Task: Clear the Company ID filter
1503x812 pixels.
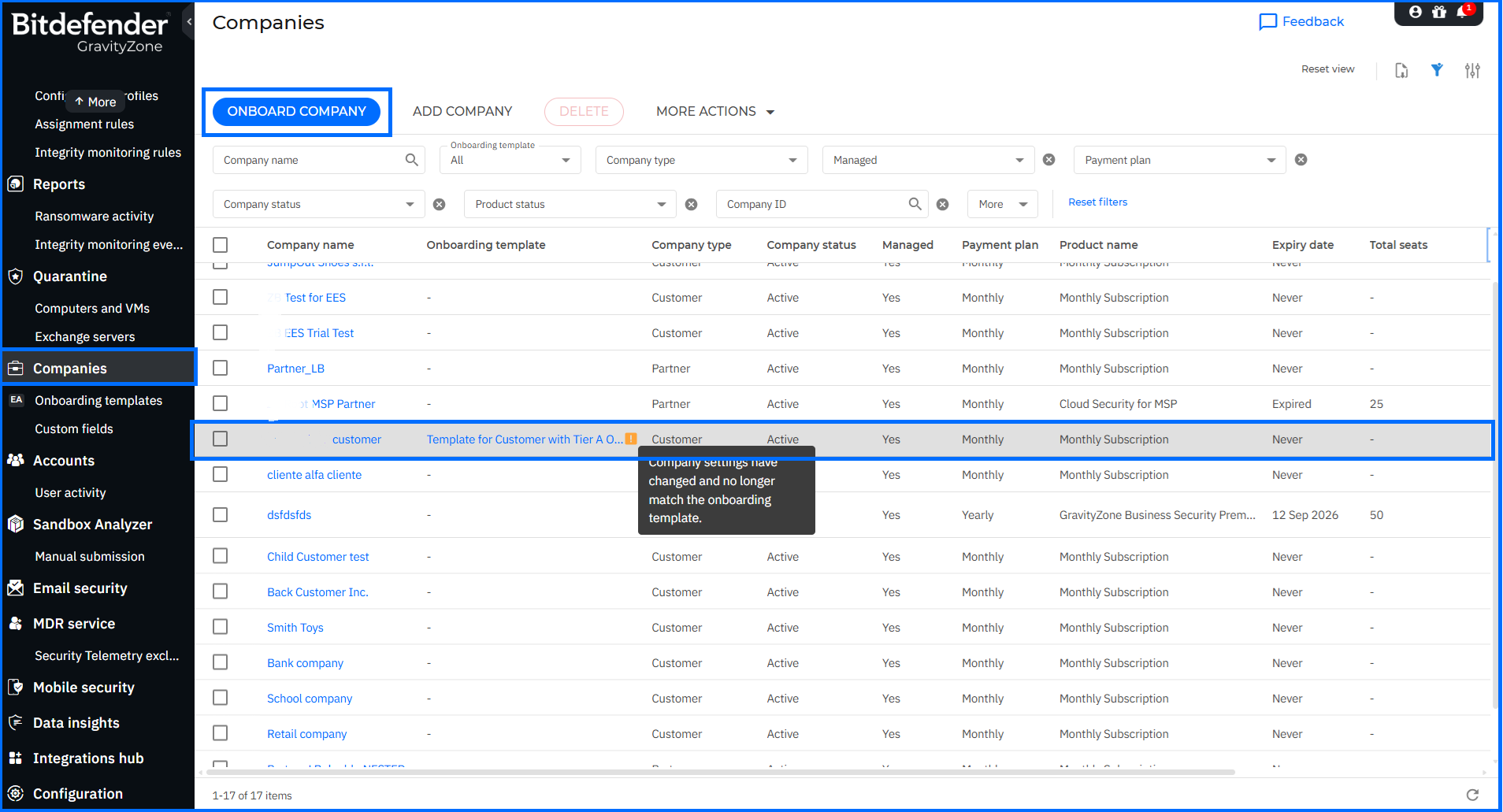Action: [943, 204]
